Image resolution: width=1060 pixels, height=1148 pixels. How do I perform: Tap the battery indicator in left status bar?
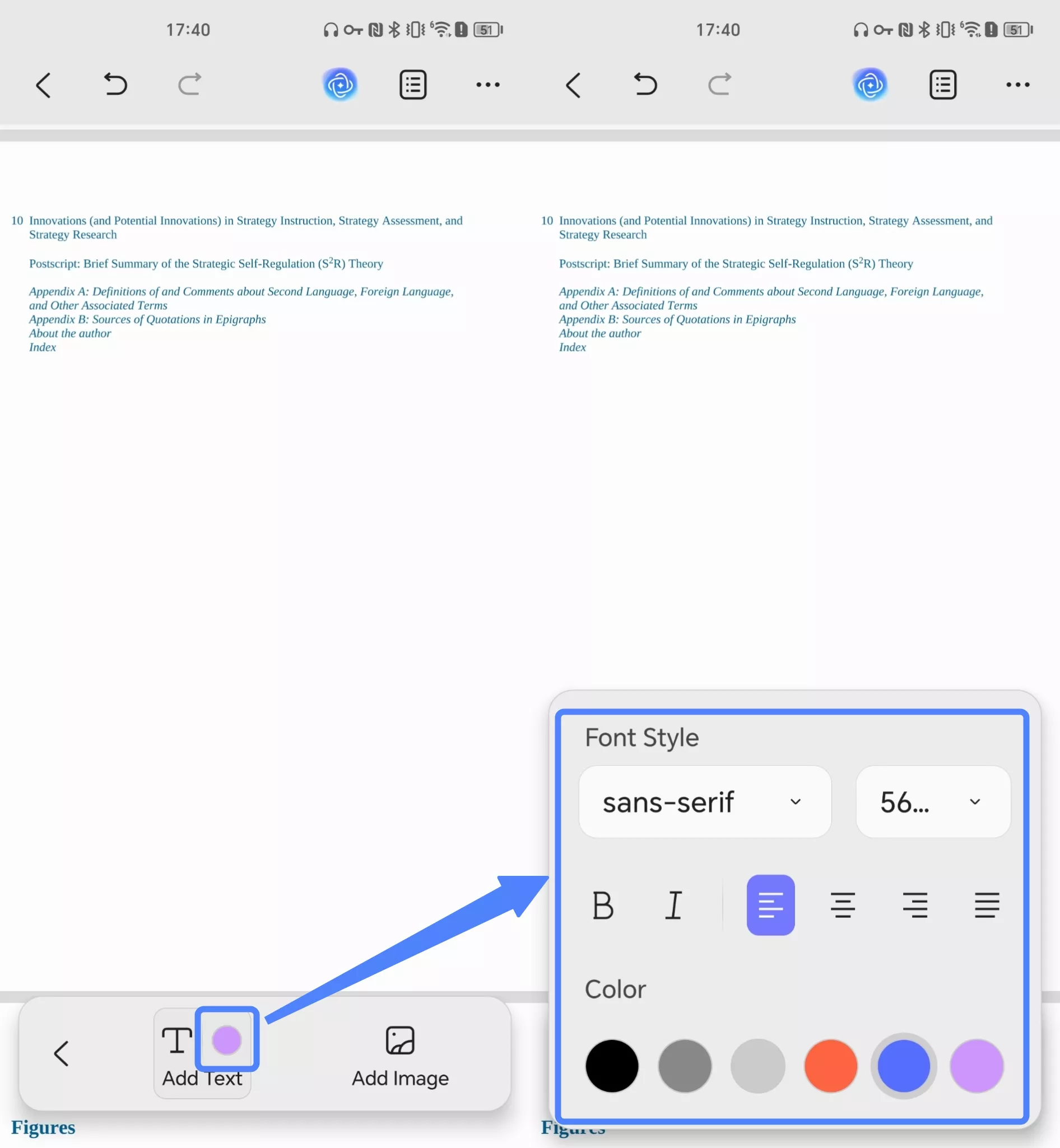point(488,30)
